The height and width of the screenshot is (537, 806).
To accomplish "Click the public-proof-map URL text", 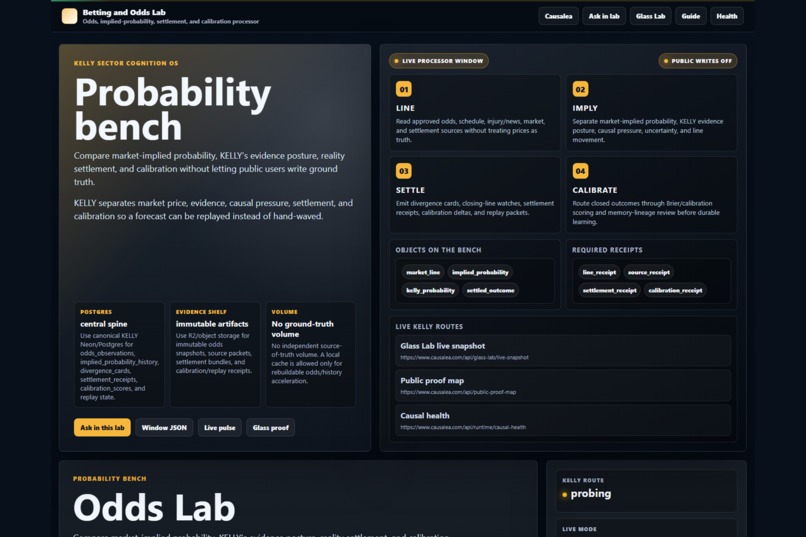I will [458, 393].
